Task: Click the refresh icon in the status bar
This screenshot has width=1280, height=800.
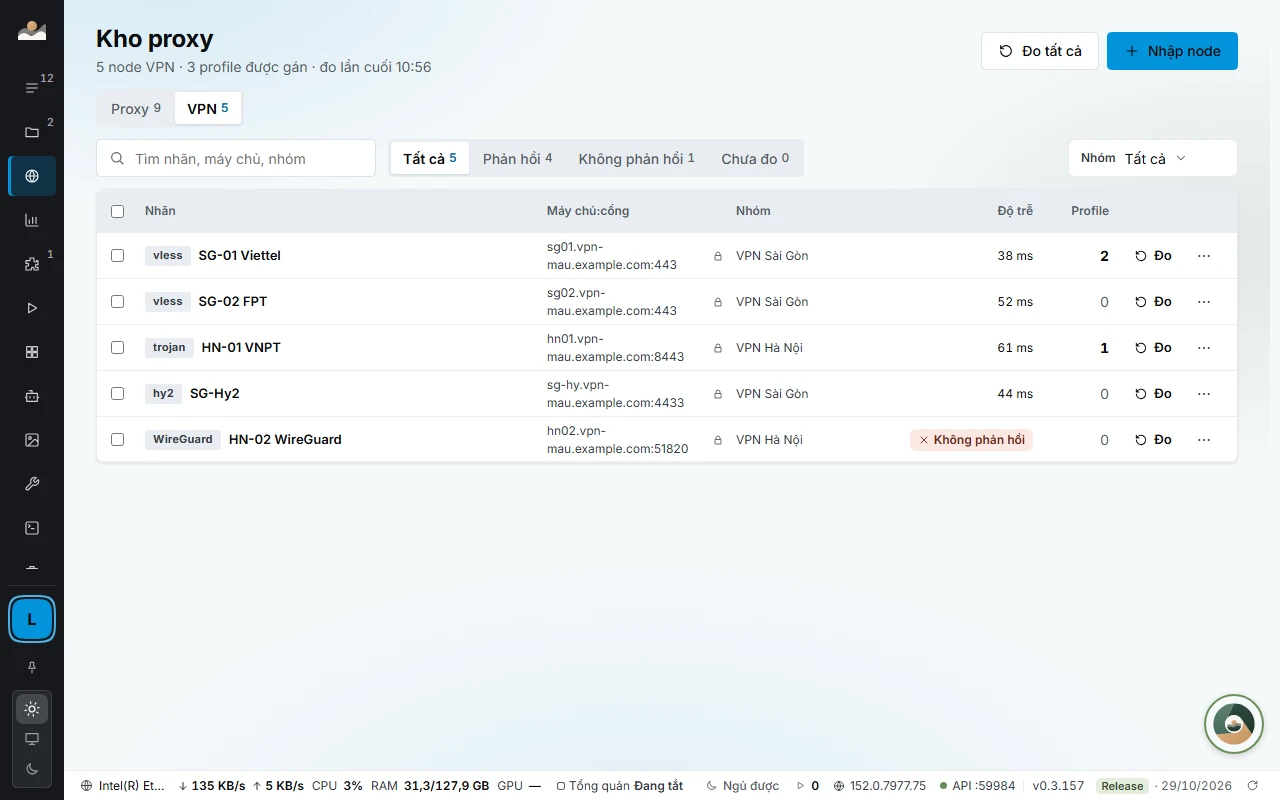Action: coord(1253,786)
